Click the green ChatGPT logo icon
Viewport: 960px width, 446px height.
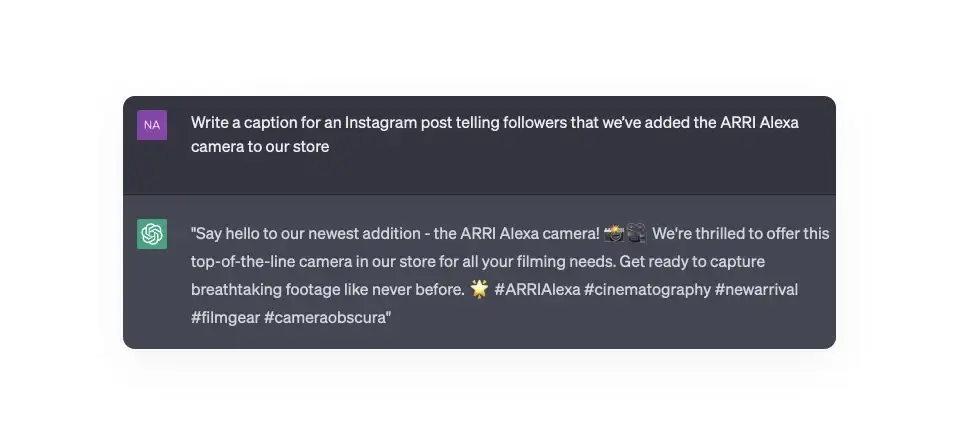pyautogui.click(x=152, y=234)
